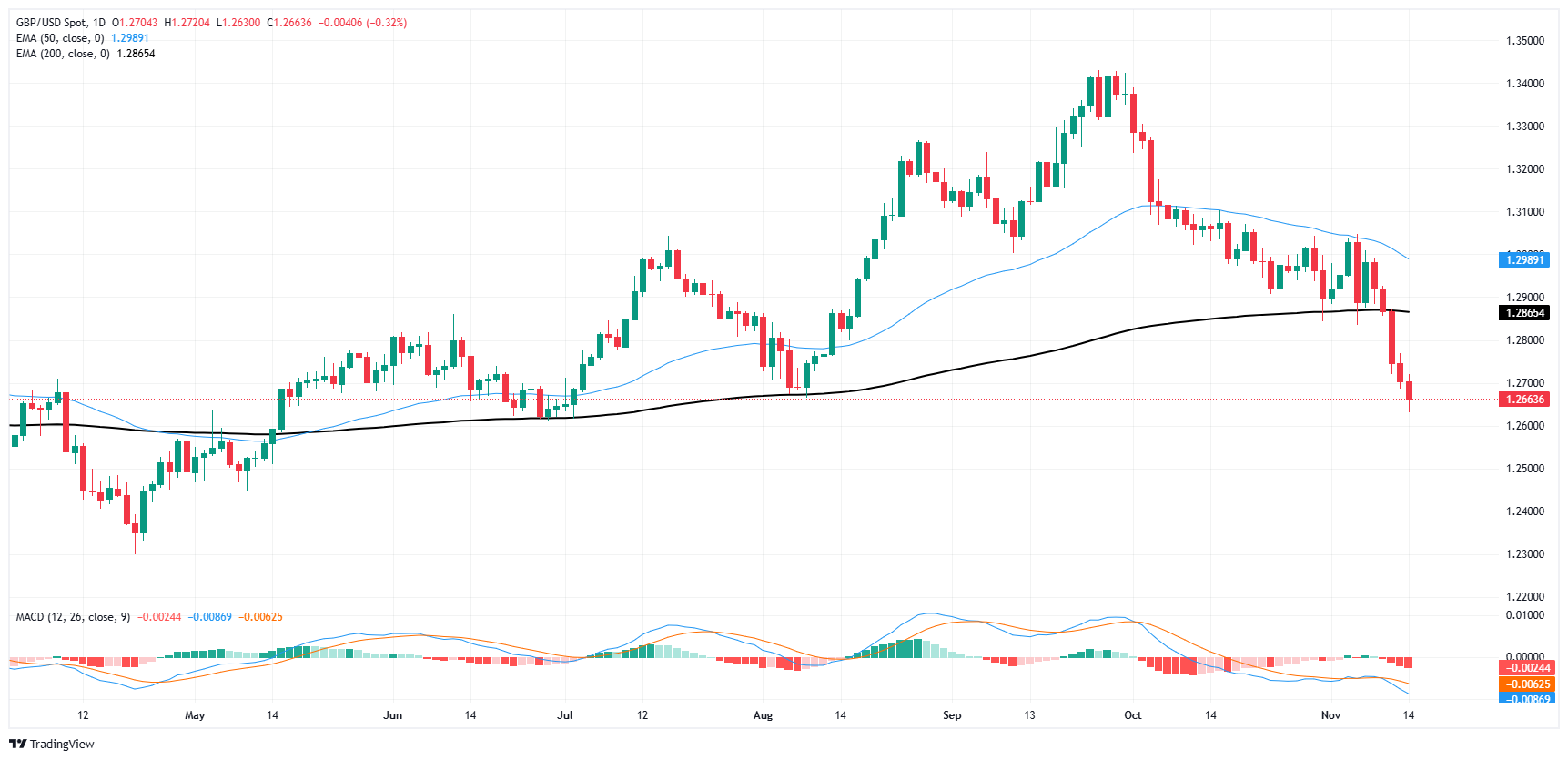Viewport: 1568px width, 760px height.
Task: Select the GBP/USD Spot chart title
Action: coord(61,23)
